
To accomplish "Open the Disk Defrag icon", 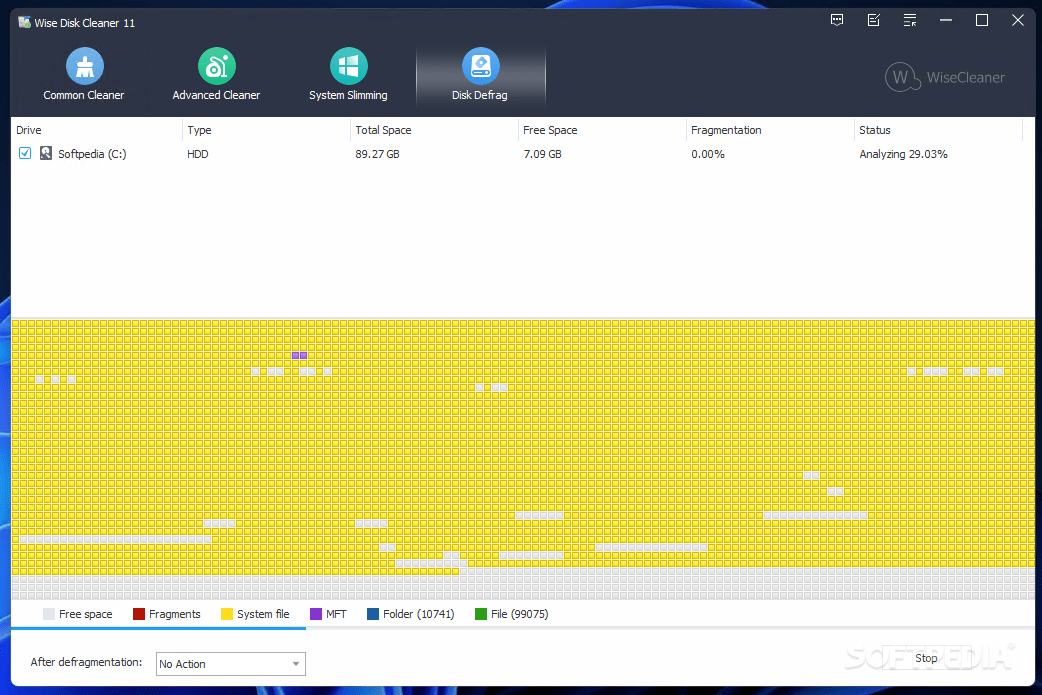I will click(x=480, y=66).
